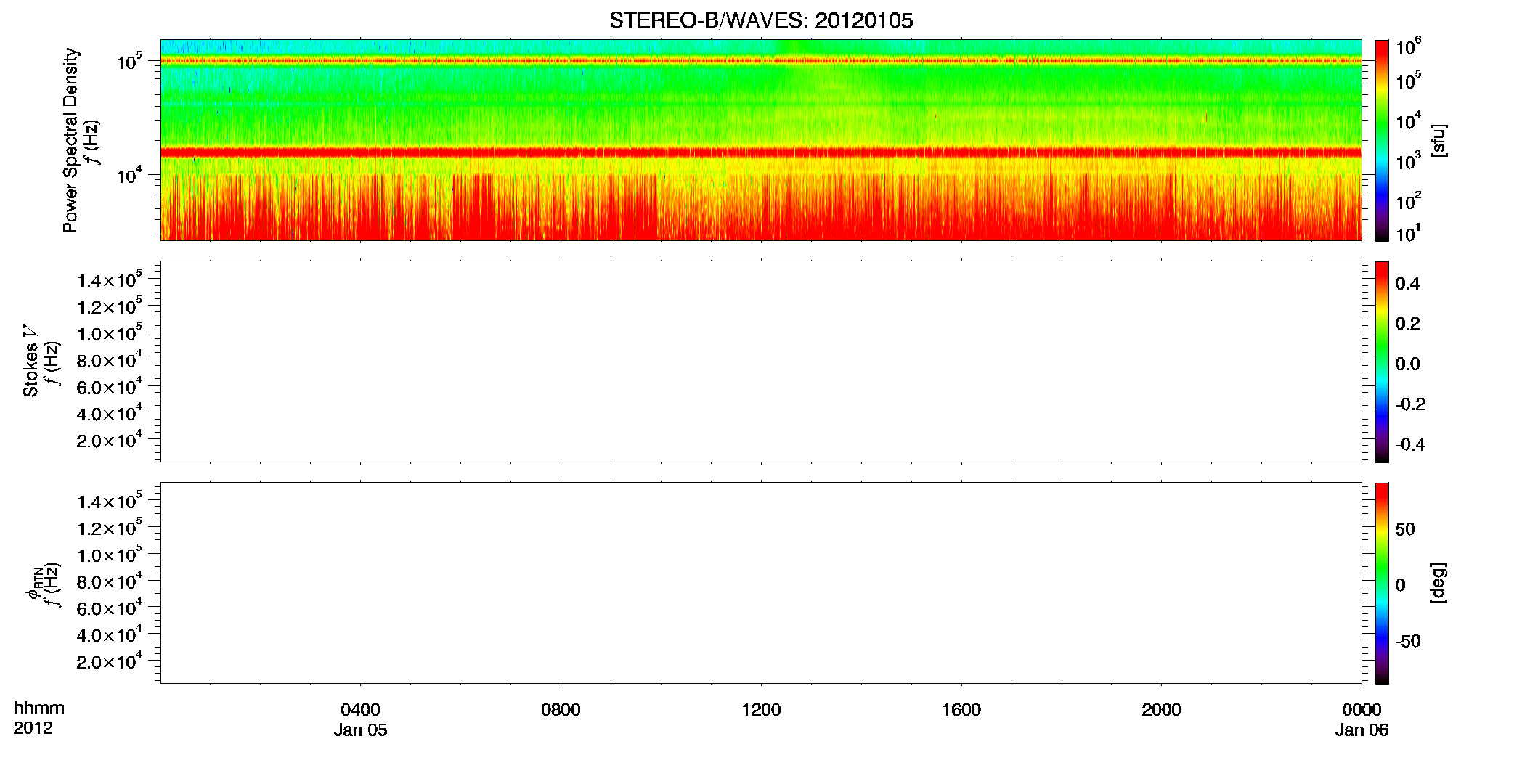The image size is (1522, 784).
Task: Click the [deg] units label
Action: pos(1438,583)
